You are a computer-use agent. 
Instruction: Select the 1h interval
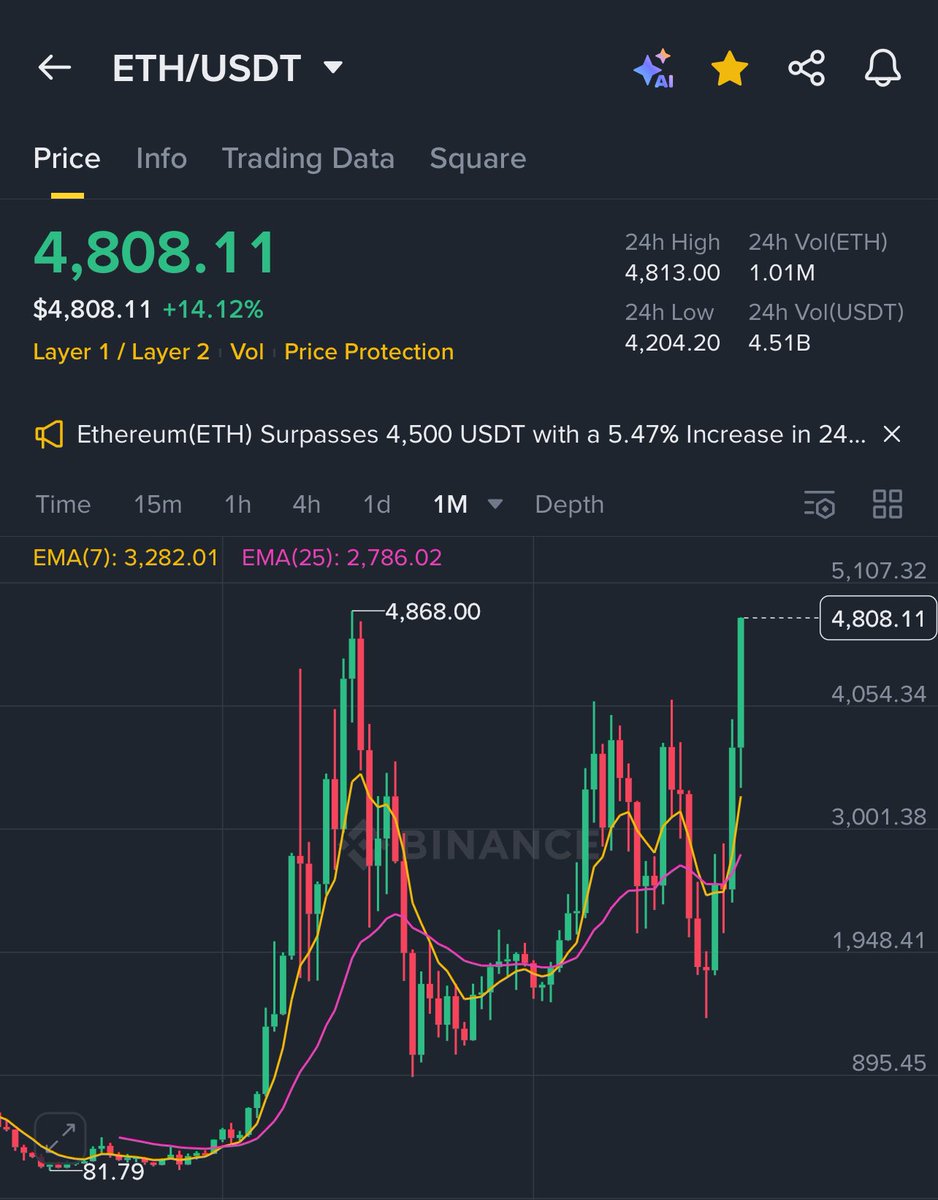pyautogui.click(x=238, y=505)
